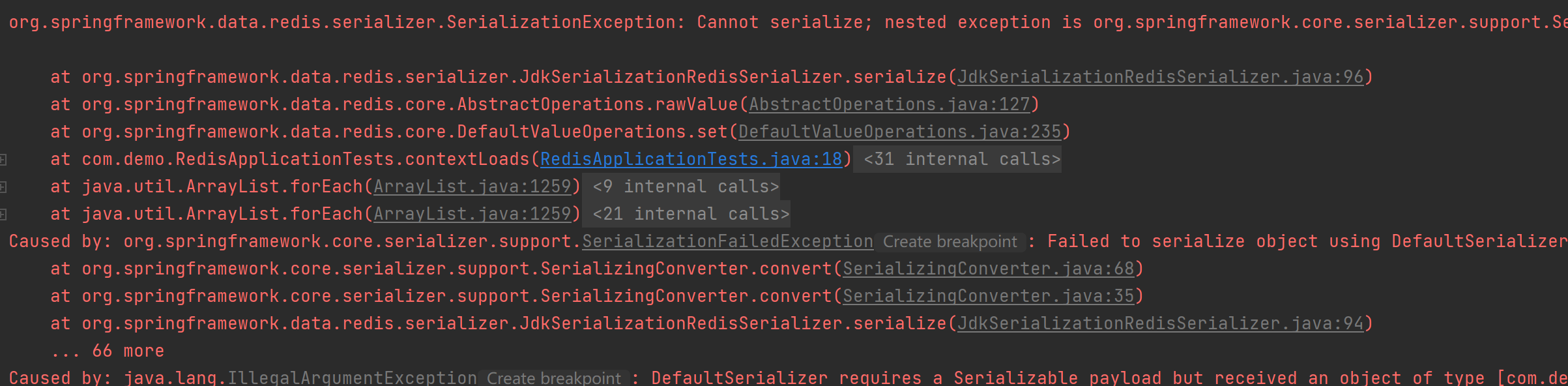This screenshot has height=386, width=1568.
Task: Open the RedisApplicationTests.java:18 link
Action: 691,159
